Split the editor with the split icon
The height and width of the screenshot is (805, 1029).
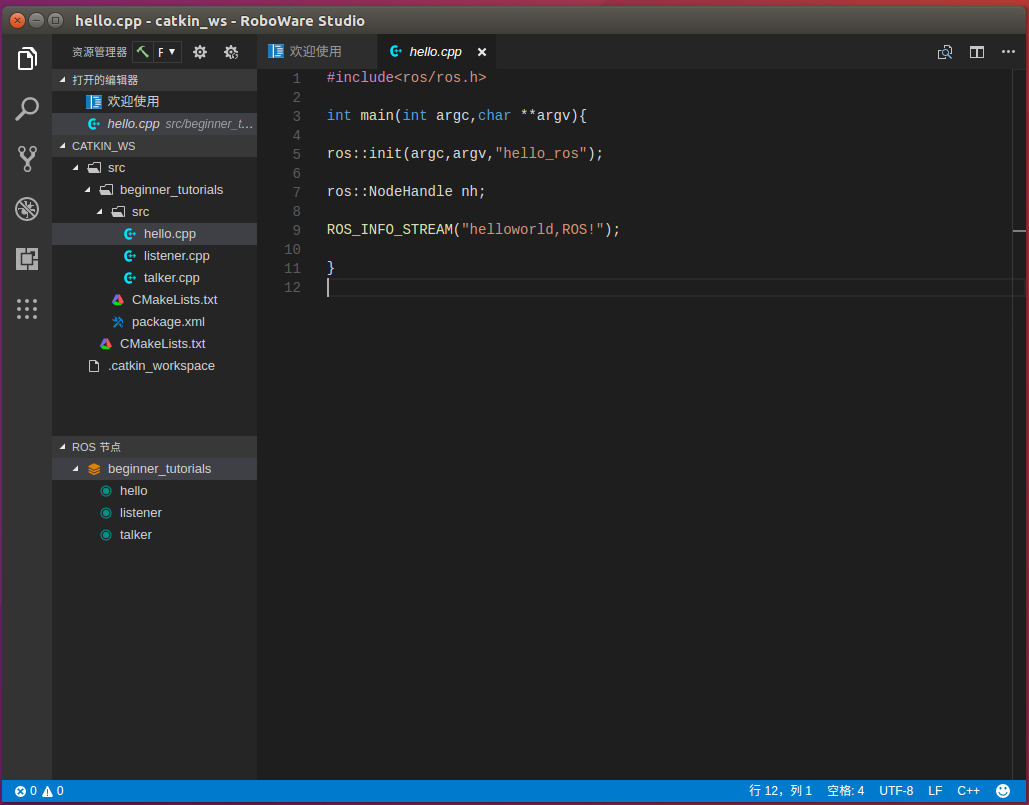coord(977,52)
